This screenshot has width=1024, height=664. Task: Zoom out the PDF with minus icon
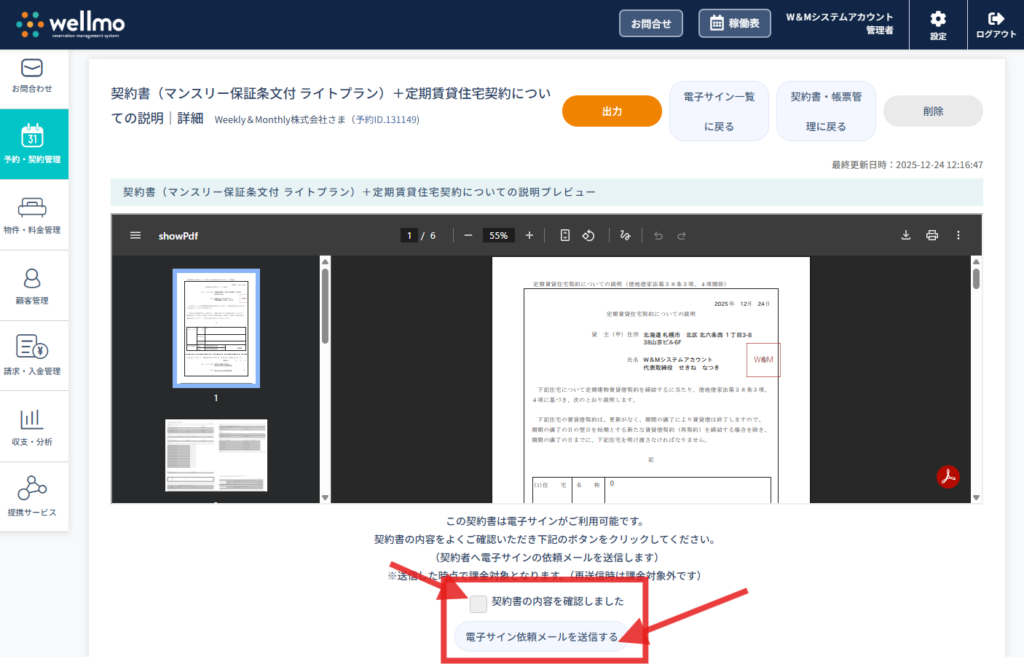click(x=468, y=236)
